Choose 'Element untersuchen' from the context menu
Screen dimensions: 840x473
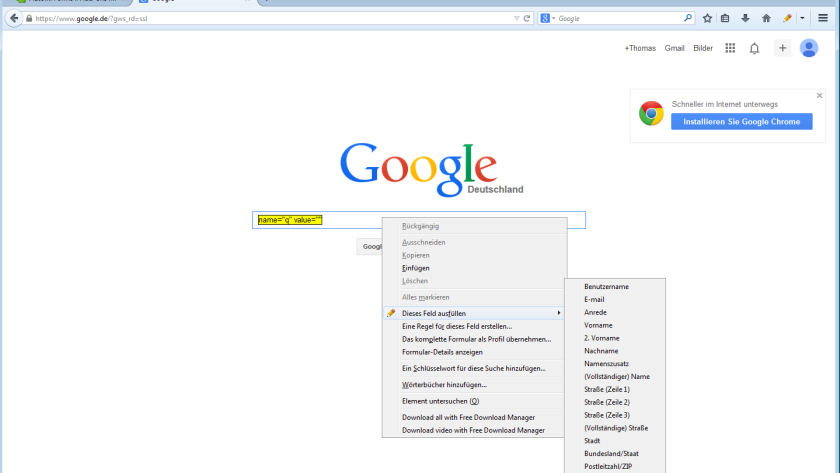(440, 401)
